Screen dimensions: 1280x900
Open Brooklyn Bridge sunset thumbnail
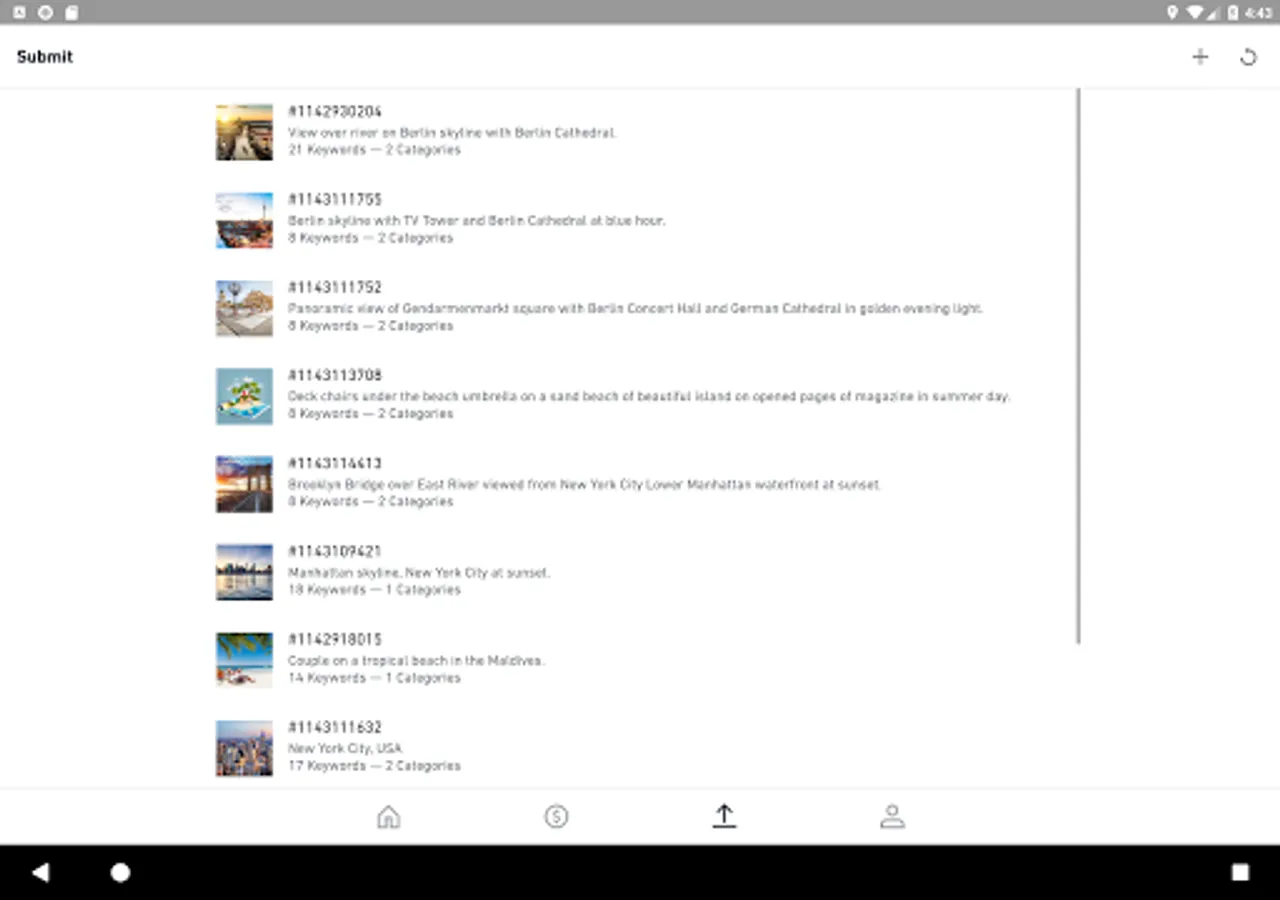(x=244, y=484)
